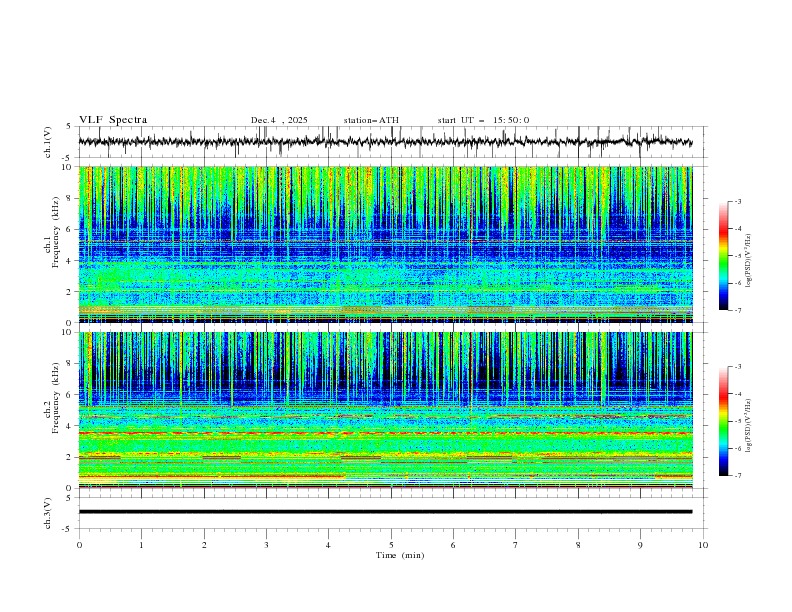Viewport: 792px width, 612px height.
Task: Click the ch.1 frequency tick label "6"
Action: click(70, 230)
